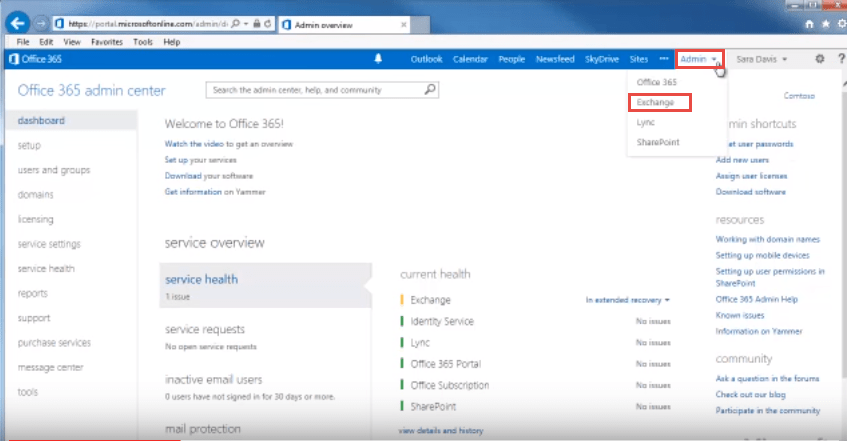Close the Admin overview tab
The width and height of the screenshot is (847, 441).
pos(404,25)
